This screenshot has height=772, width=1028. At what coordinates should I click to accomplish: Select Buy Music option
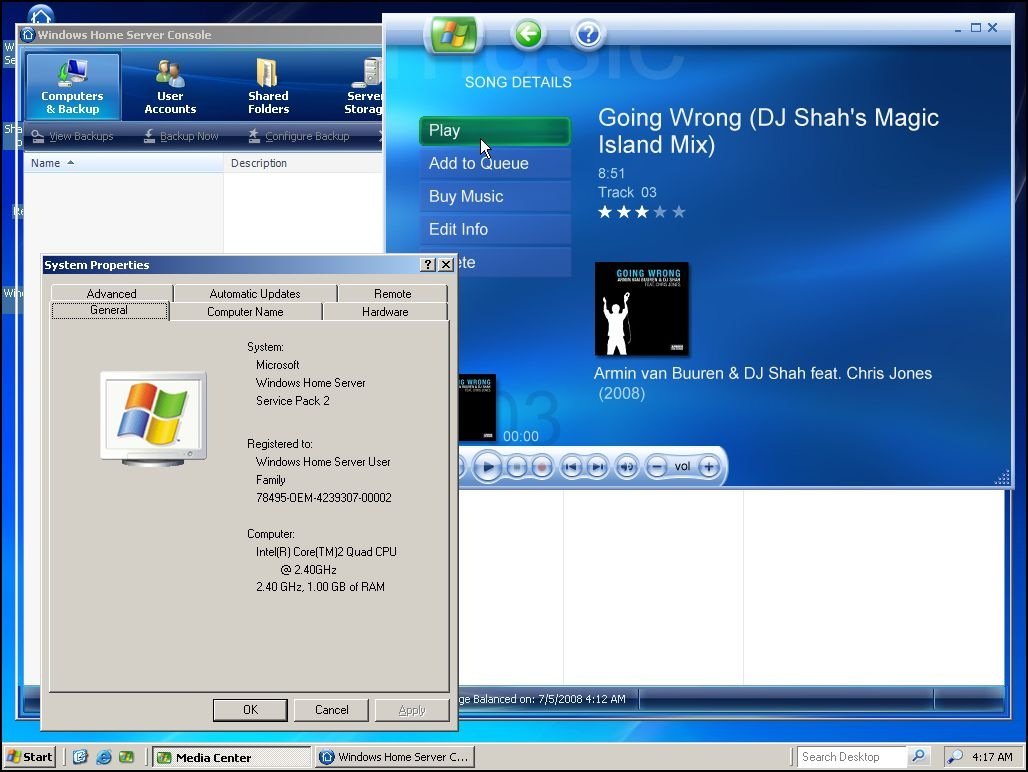[494, 196]
